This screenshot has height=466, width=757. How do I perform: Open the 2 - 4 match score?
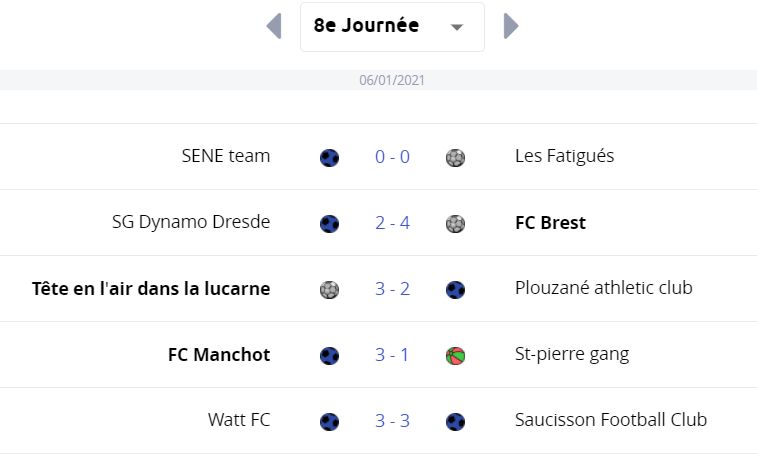click(392, 223)
